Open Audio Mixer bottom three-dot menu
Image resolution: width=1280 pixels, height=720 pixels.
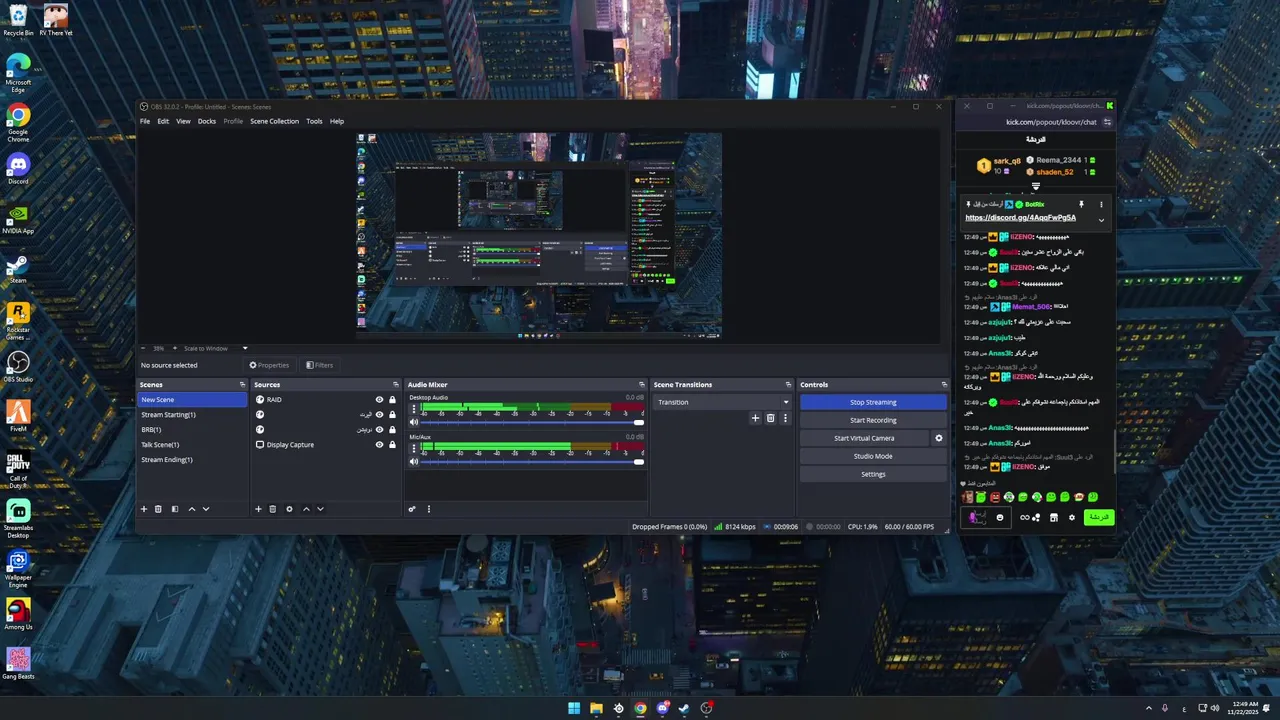(x=429, y=509)
